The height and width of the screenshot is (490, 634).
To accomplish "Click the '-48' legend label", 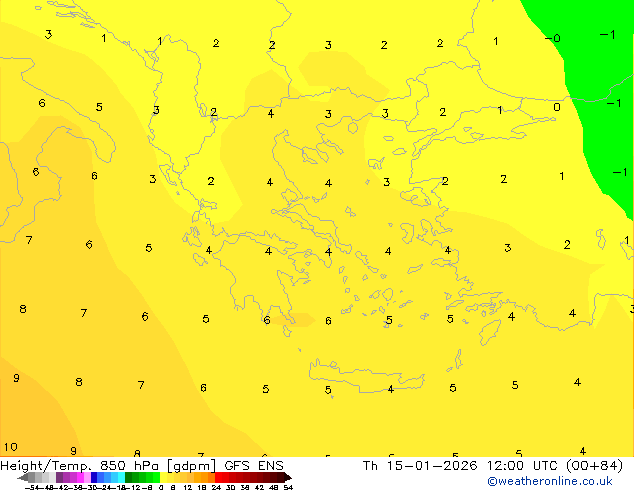I will (x=49, y=487).
